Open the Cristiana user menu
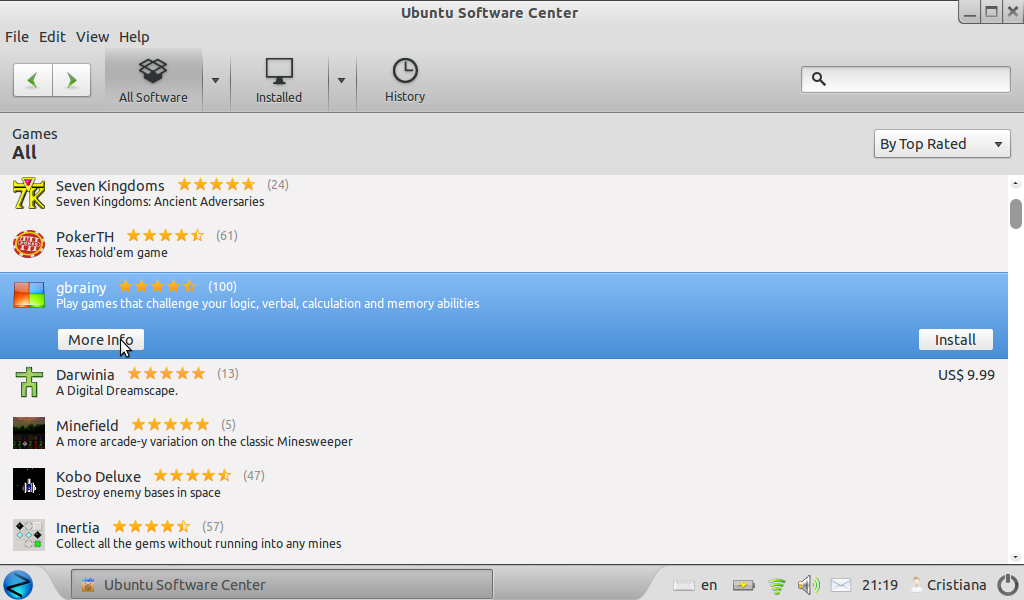This screenshot has width=1024, height=600. 949,585
